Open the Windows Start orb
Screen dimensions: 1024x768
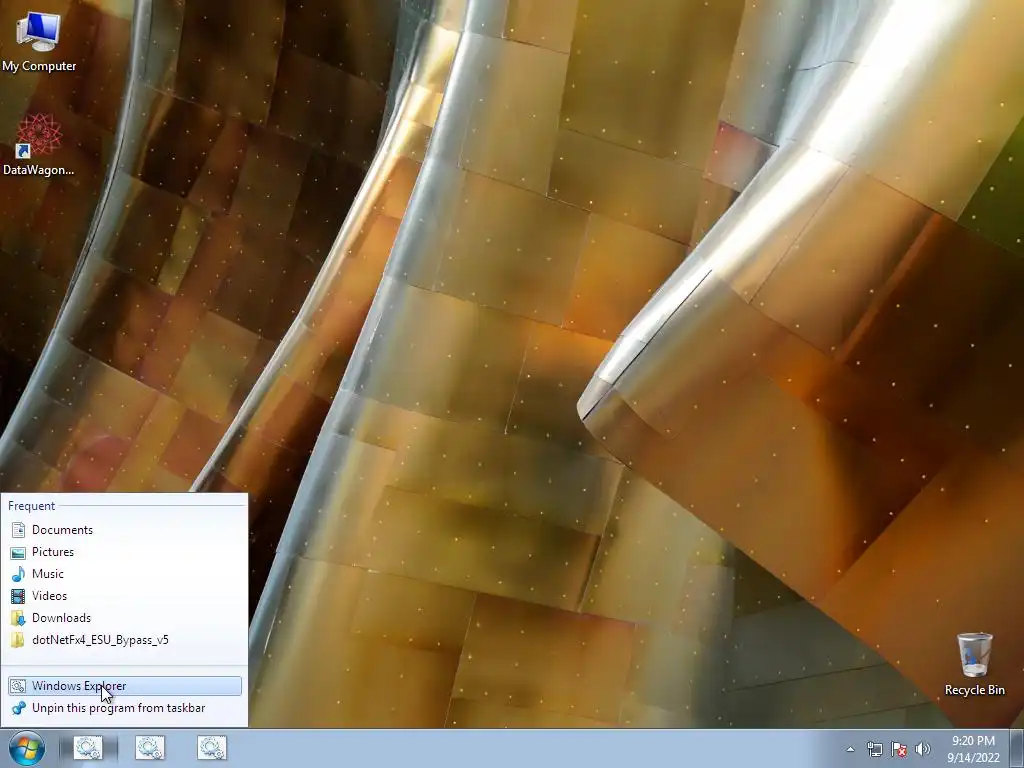[x=27, y=748]
